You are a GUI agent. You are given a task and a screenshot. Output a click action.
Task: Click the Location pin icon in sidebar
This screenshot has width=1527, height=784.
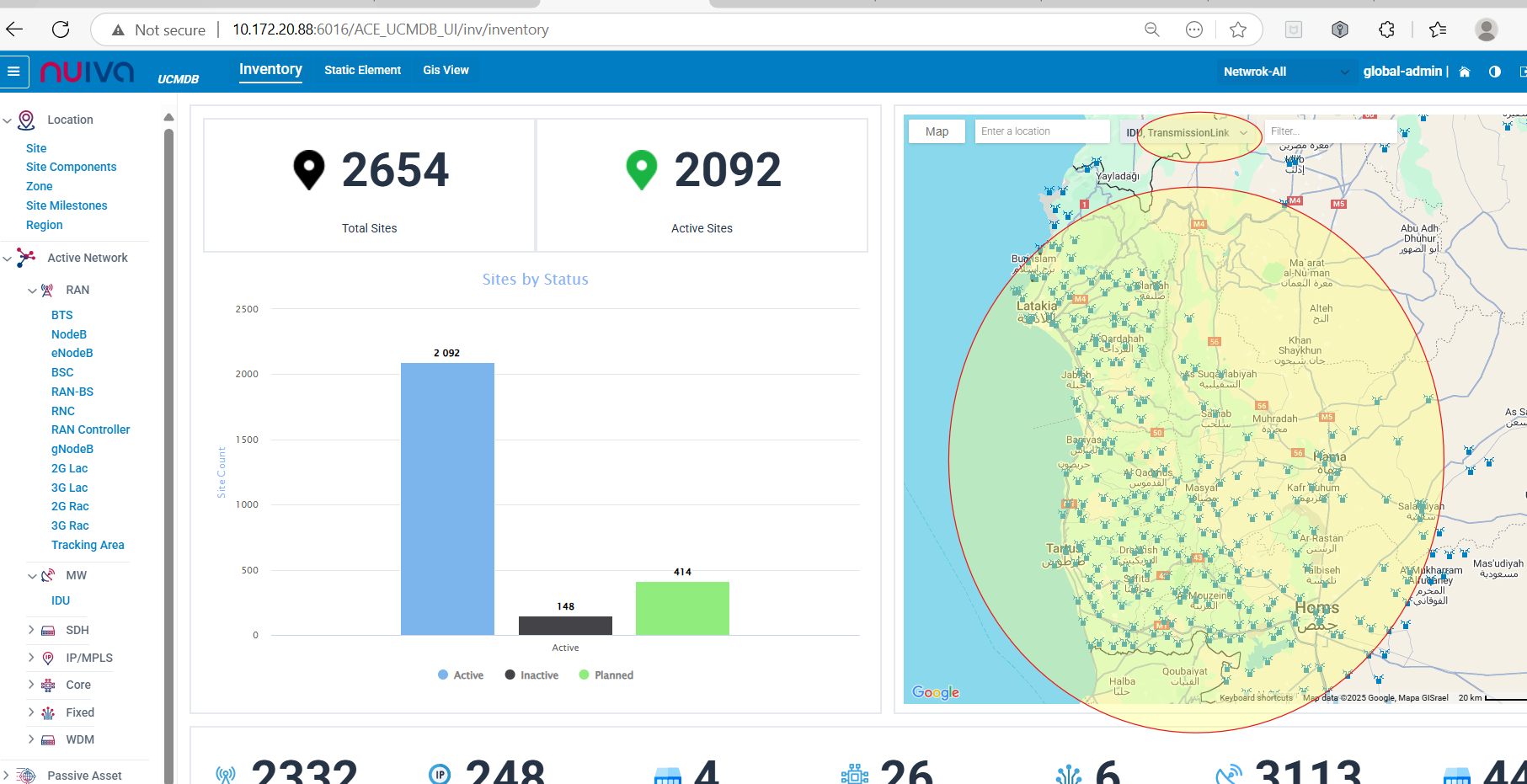27,120
